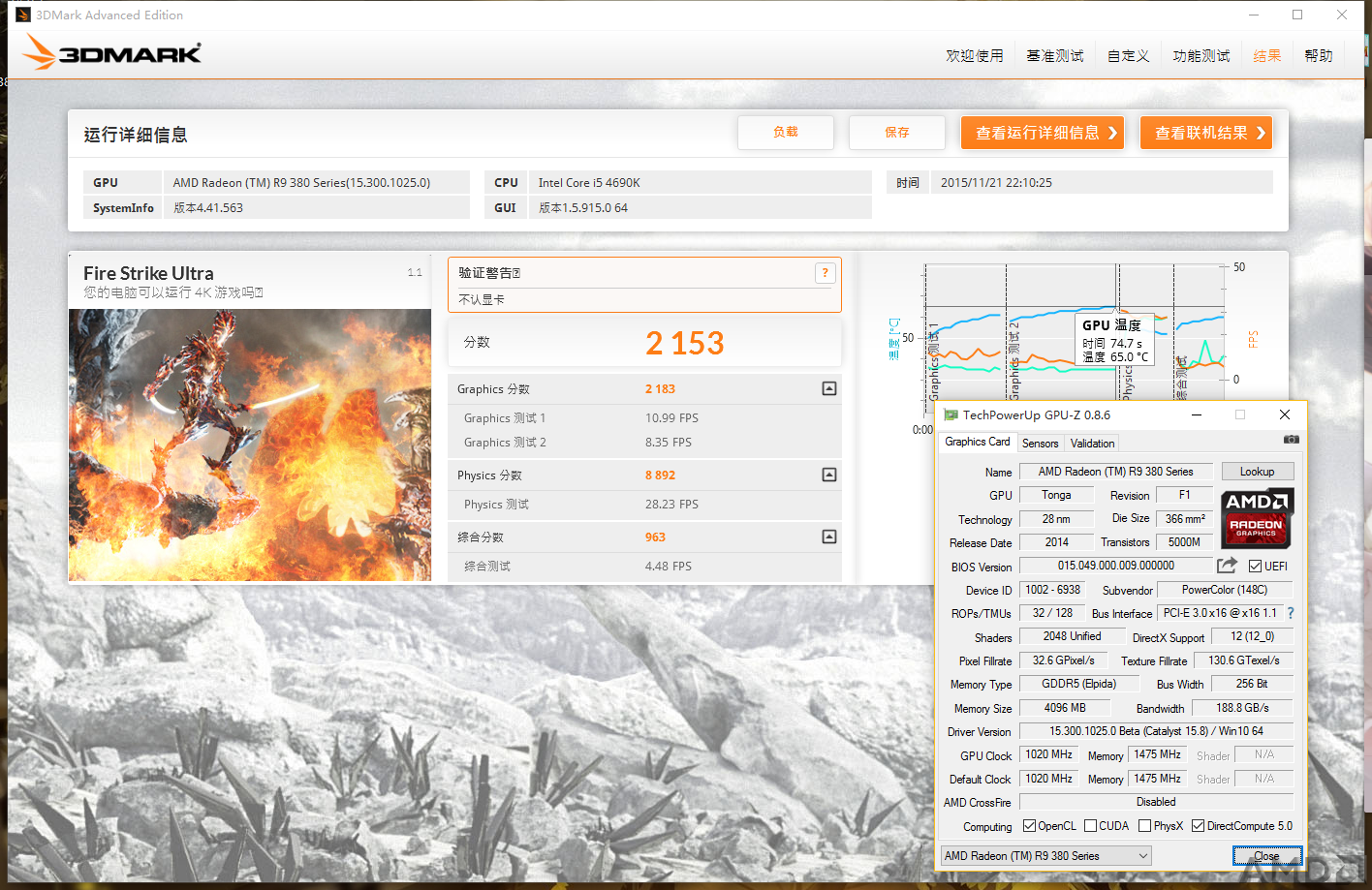The image size is (1372, 890).
Task: Click the GPU-Z title bar app icon
Action: (x=951, y=414)
